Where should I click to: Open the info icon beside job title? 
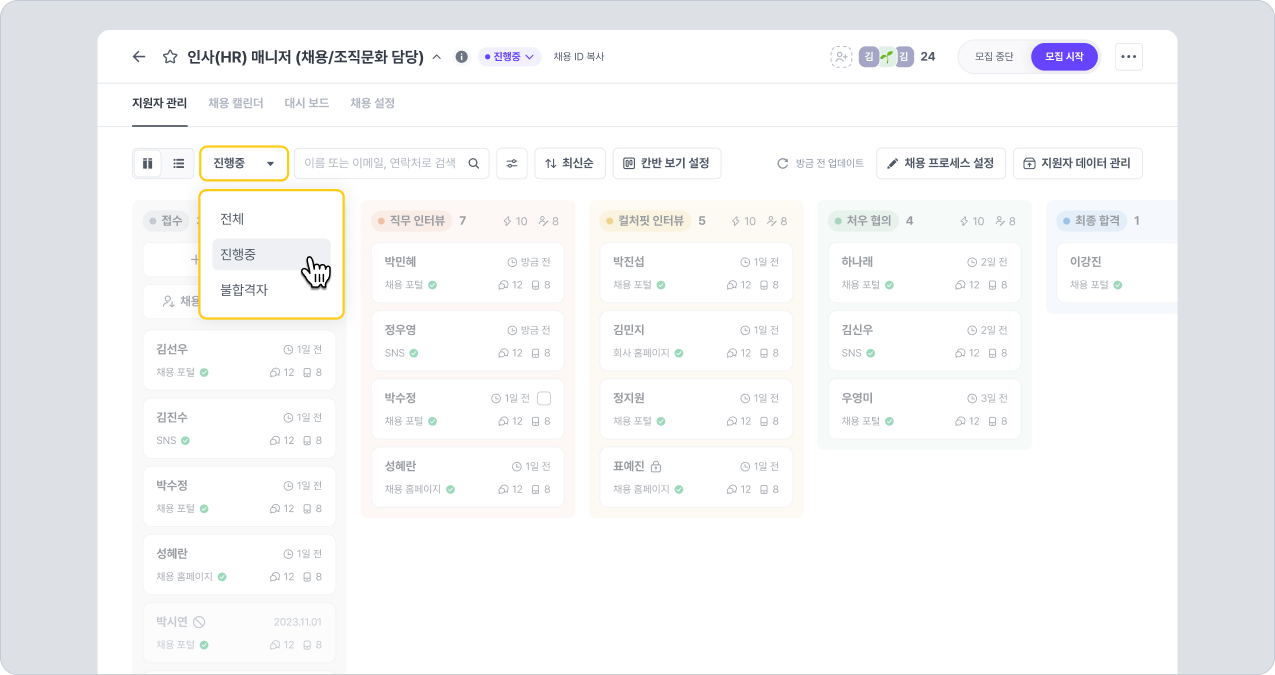(461, 57)
